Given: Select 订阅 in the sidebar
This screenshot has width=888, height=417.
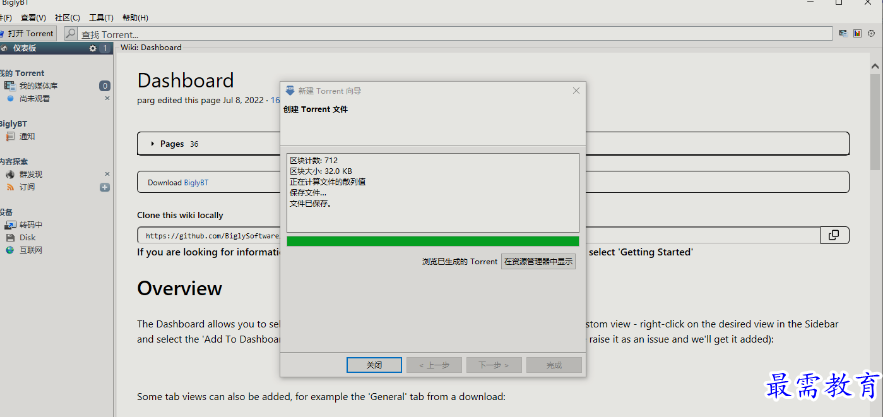Looking at the screenshot, I should 27,187.
